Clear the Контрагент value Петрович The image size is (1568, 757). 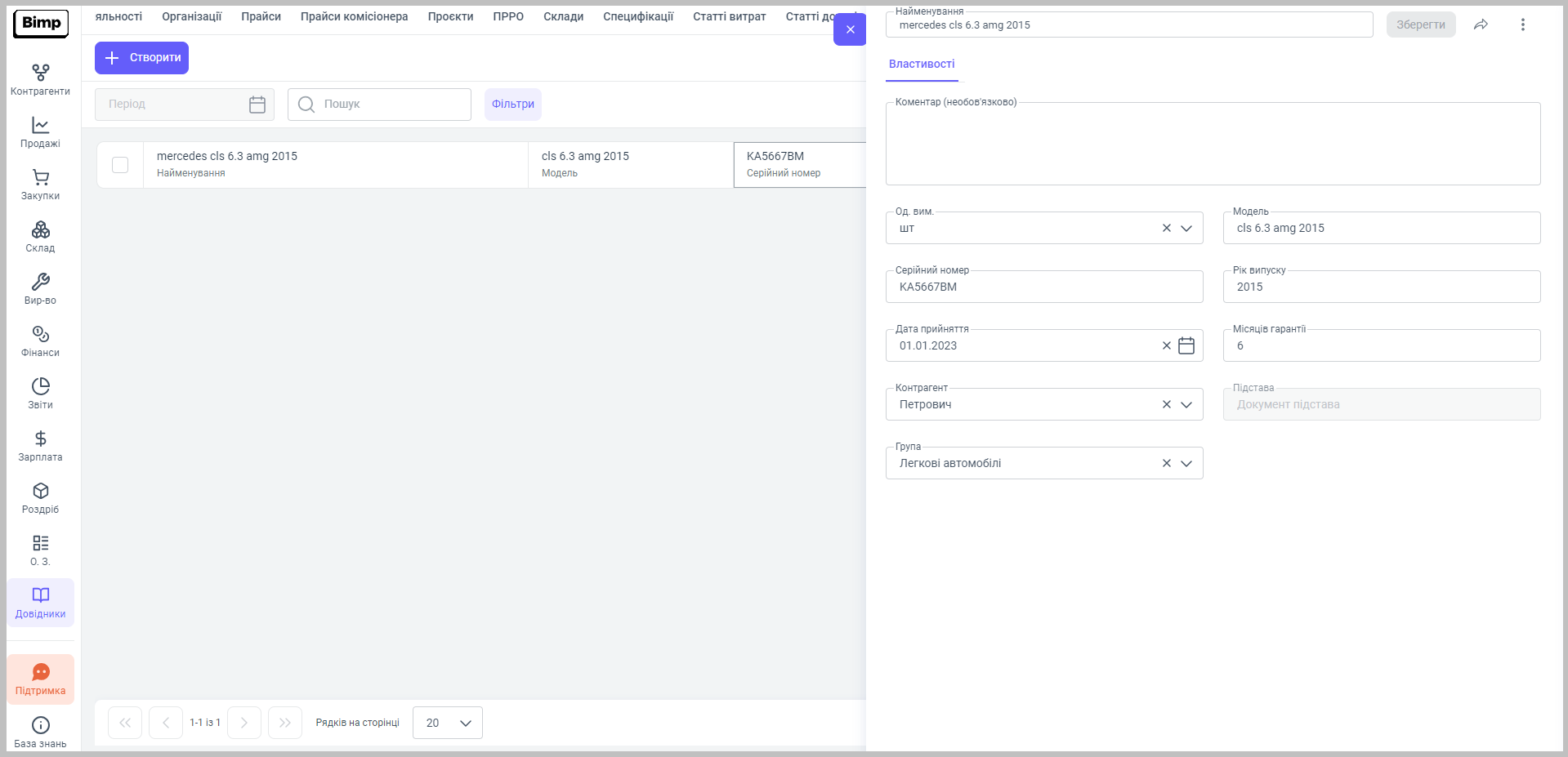tap(1166, 404)
